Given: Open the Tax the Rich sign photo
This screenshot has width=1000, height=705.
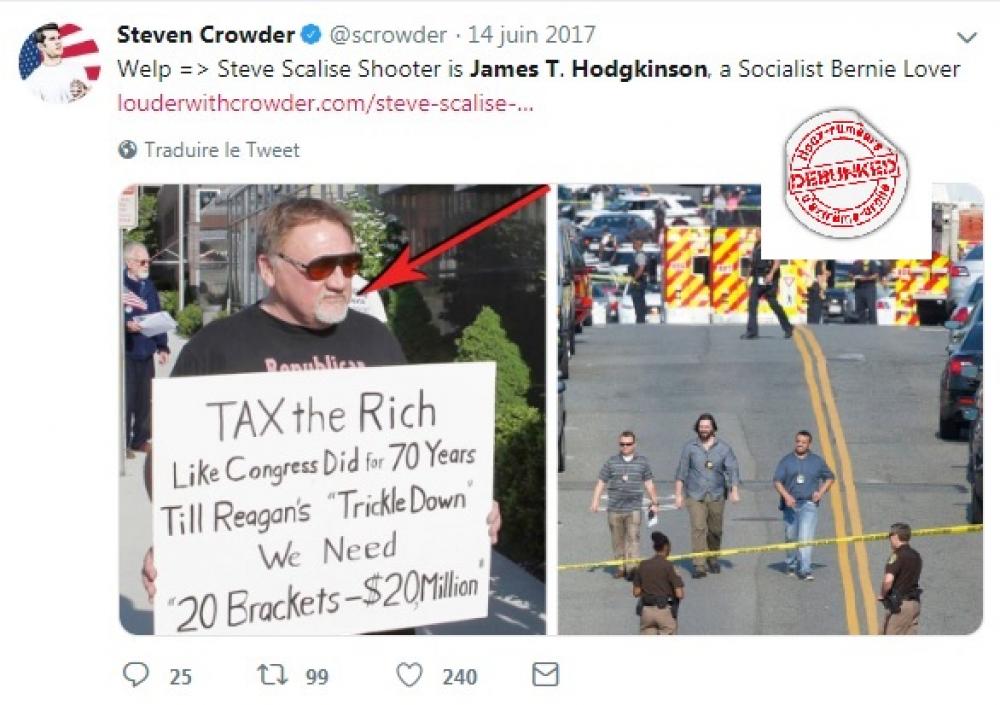Looking at the screenshot, I should pos(333,409).
